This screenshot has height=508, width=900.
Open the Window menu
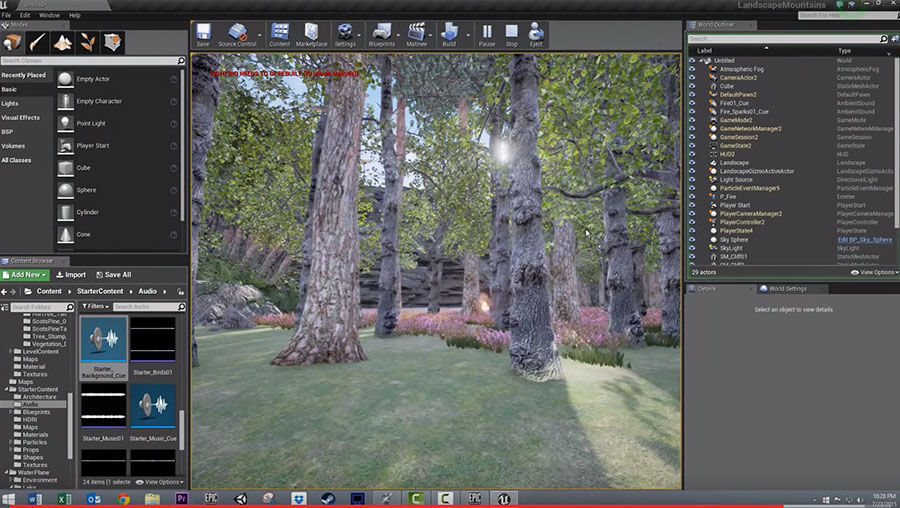(48, 15)
